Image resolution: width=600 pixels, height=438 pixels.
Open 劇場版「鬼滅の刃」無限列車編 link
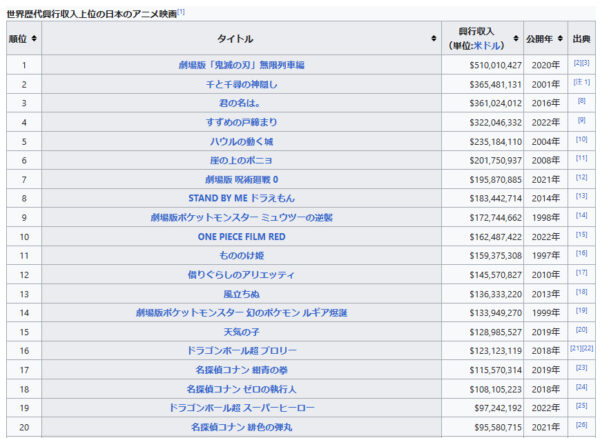(x=241, y=65)
